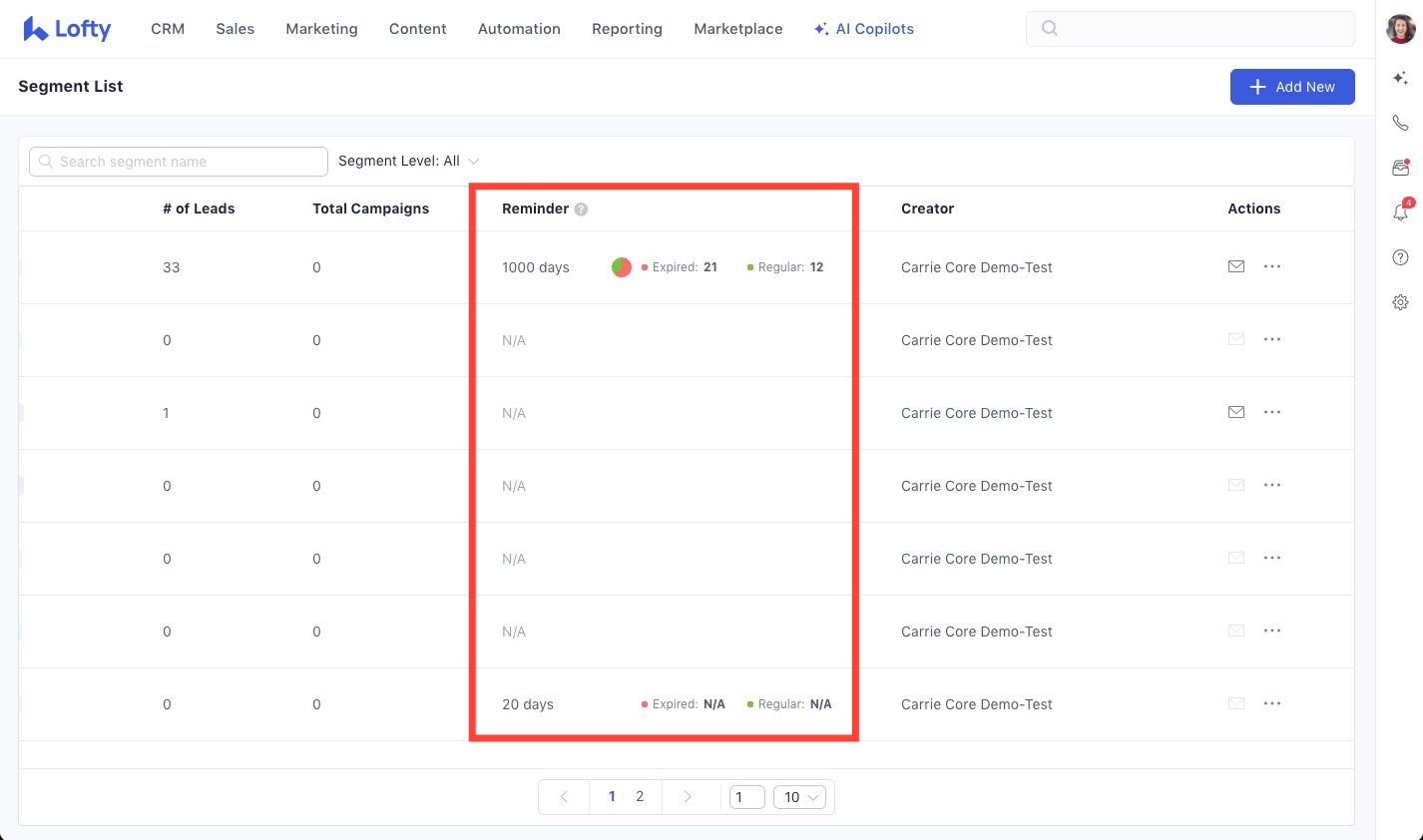Click the Search segment name field
1423x840 pixels.
pos(179,162)
